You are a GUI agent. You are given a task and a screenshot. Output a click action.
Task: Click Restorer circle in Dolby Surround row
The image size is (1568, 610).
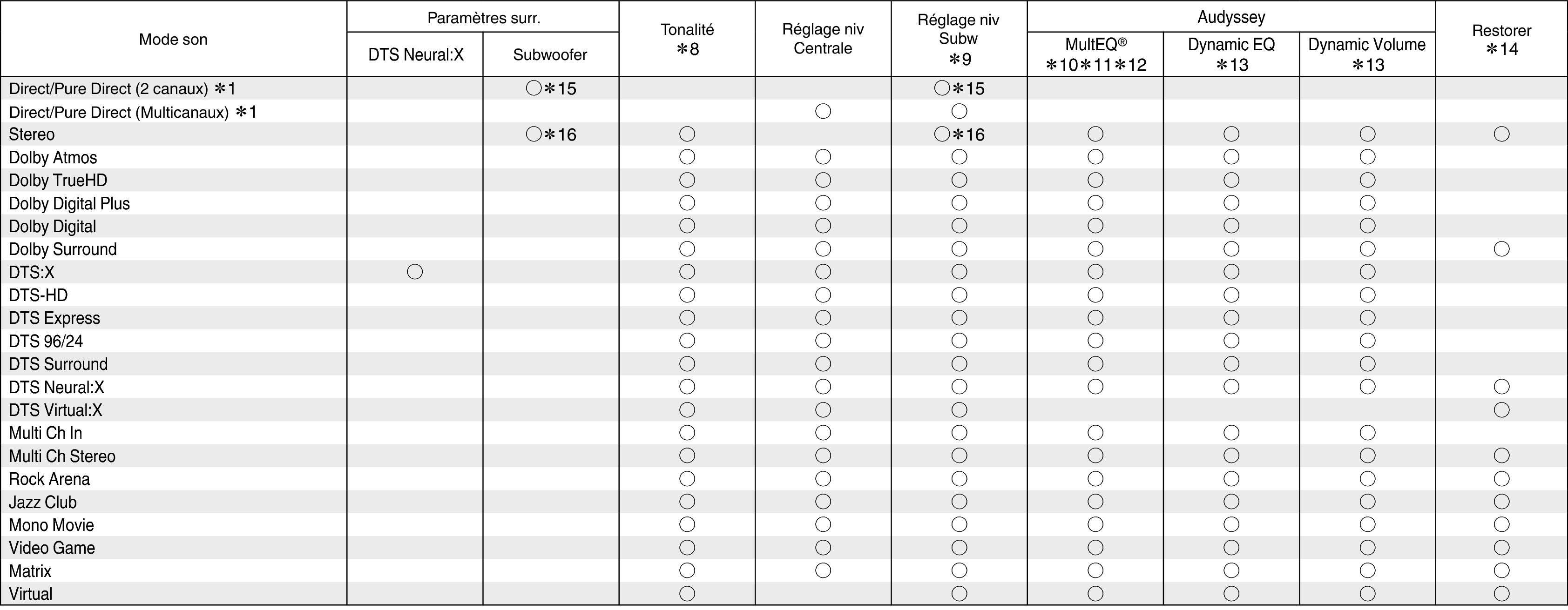pyautogui.click(x=1501, y=249)
